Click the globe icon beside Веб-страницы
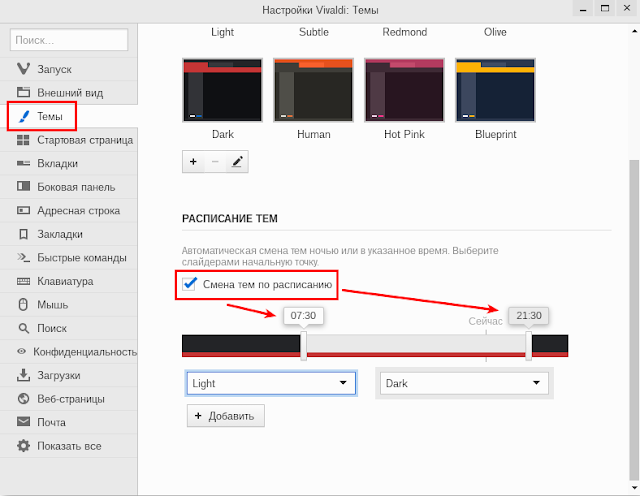The height and width of the screenshot is (496, 640). [x=23, y=398]
